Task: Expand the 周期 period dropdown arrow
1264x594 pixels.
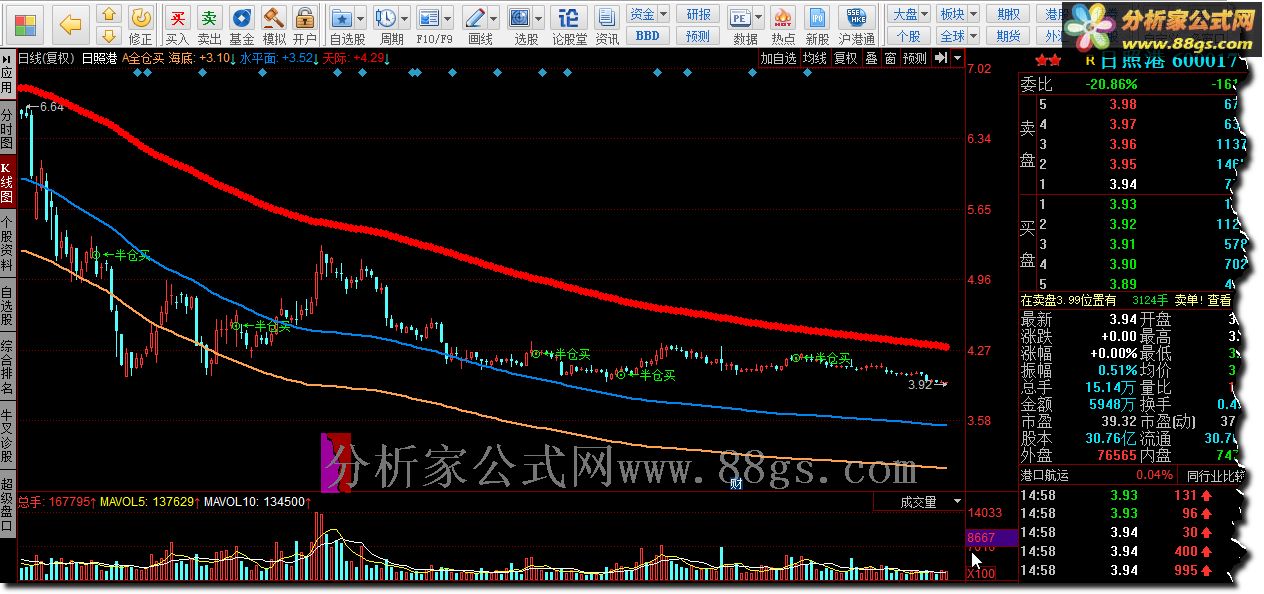Action: (404, 18)
